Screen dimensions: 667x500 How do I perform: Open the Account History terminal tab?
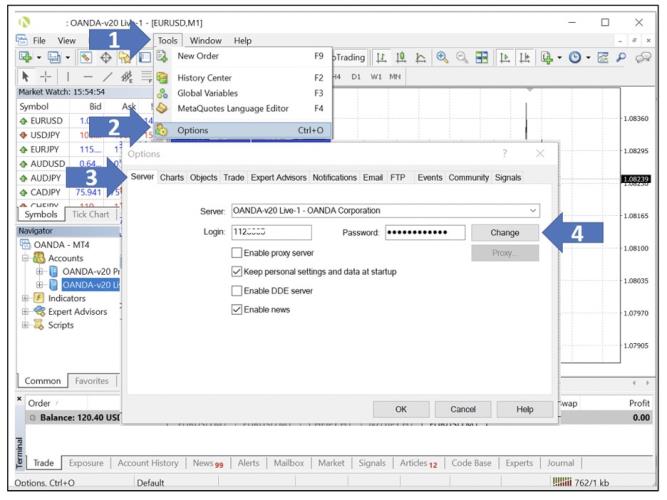pos(148,463)
